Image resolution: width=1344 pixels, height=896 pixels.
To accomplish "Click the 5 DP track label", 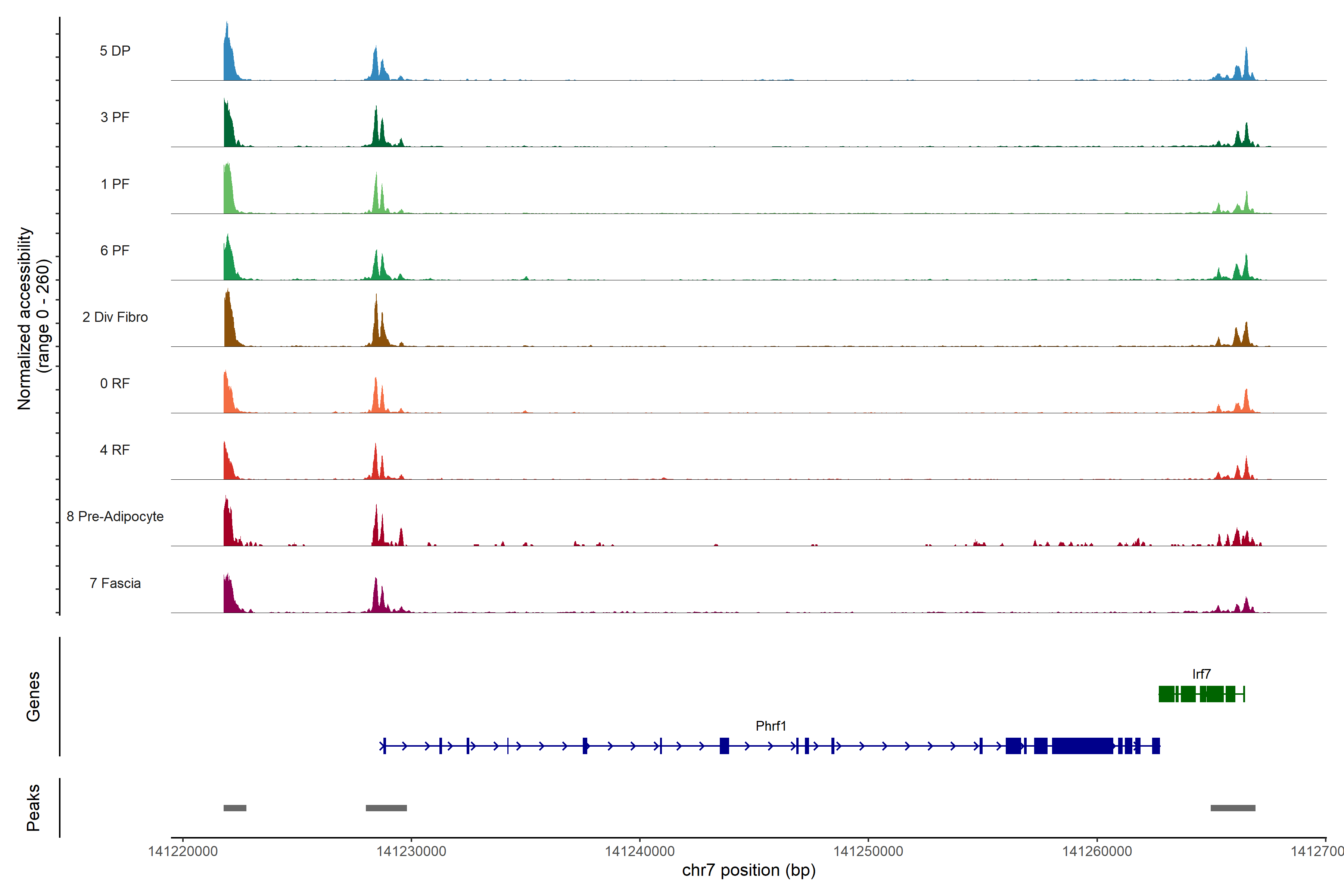I will click(115, 51).
